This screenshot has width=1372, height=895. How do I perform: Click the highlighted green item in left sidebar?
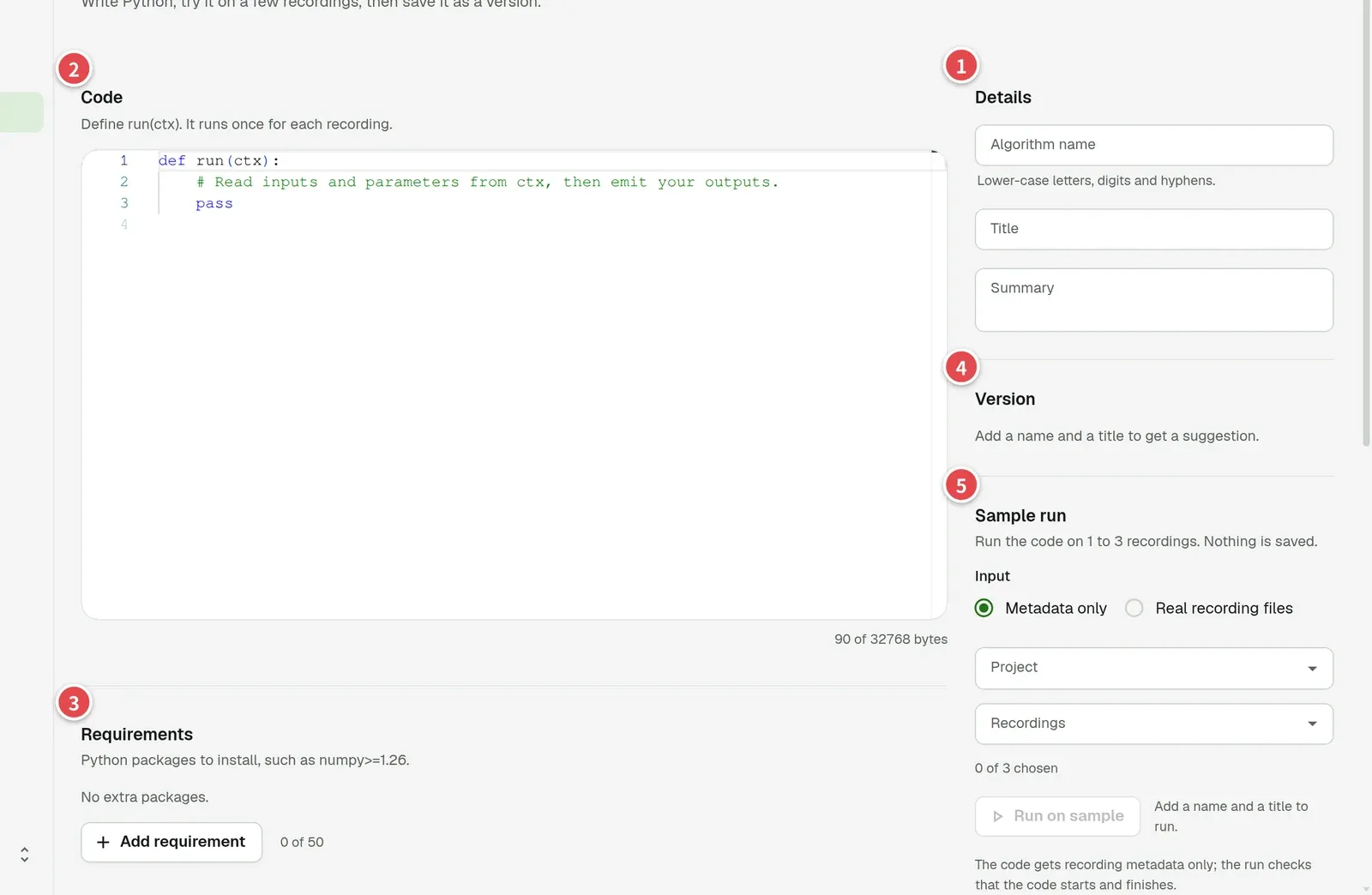pos(21,112)
